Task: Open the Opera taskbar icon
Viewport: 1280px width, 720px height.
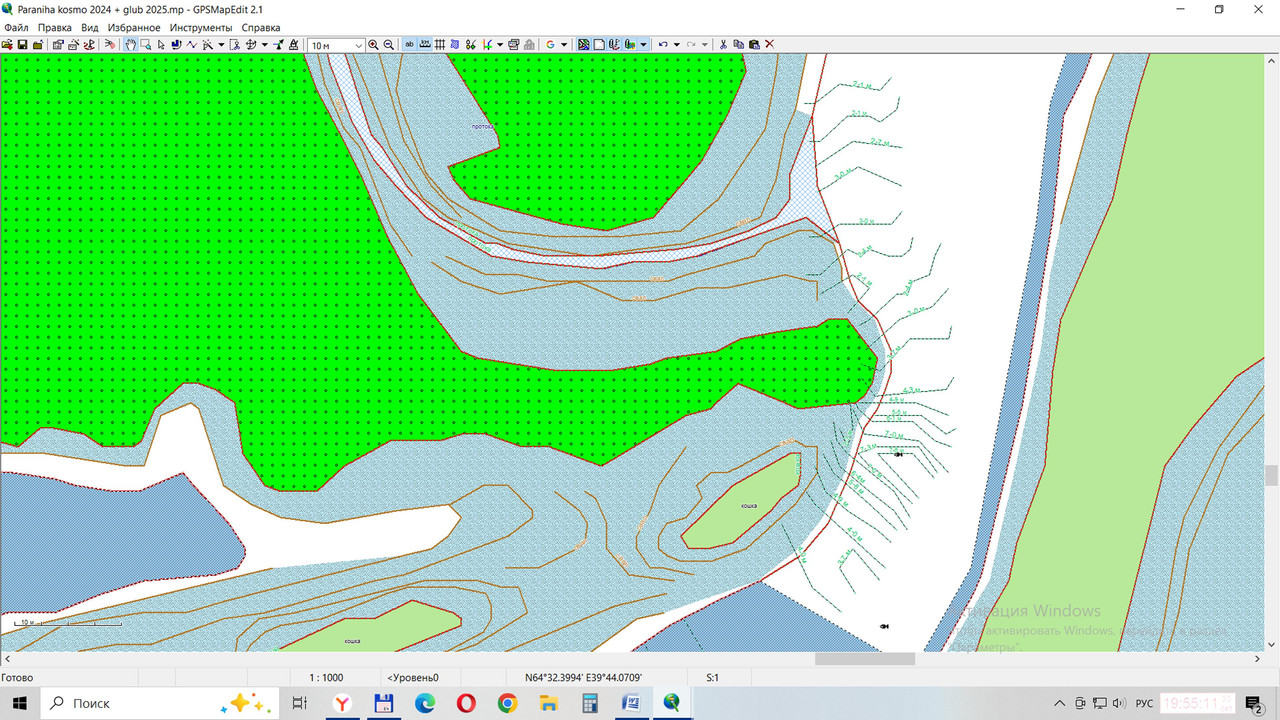Action: (466, 703)
